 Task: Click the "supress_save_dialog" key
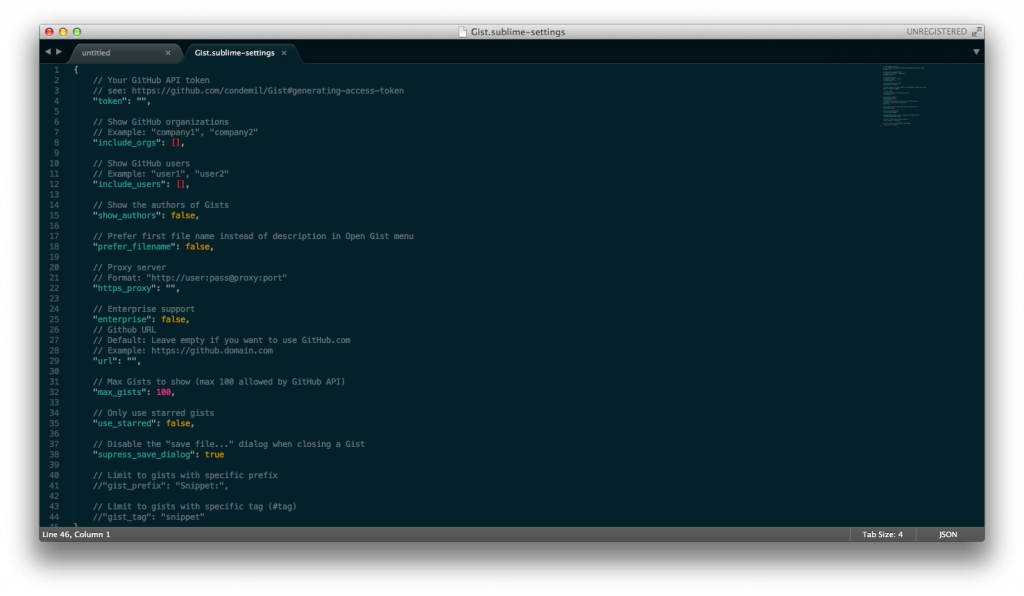click(x=144, y=455)
